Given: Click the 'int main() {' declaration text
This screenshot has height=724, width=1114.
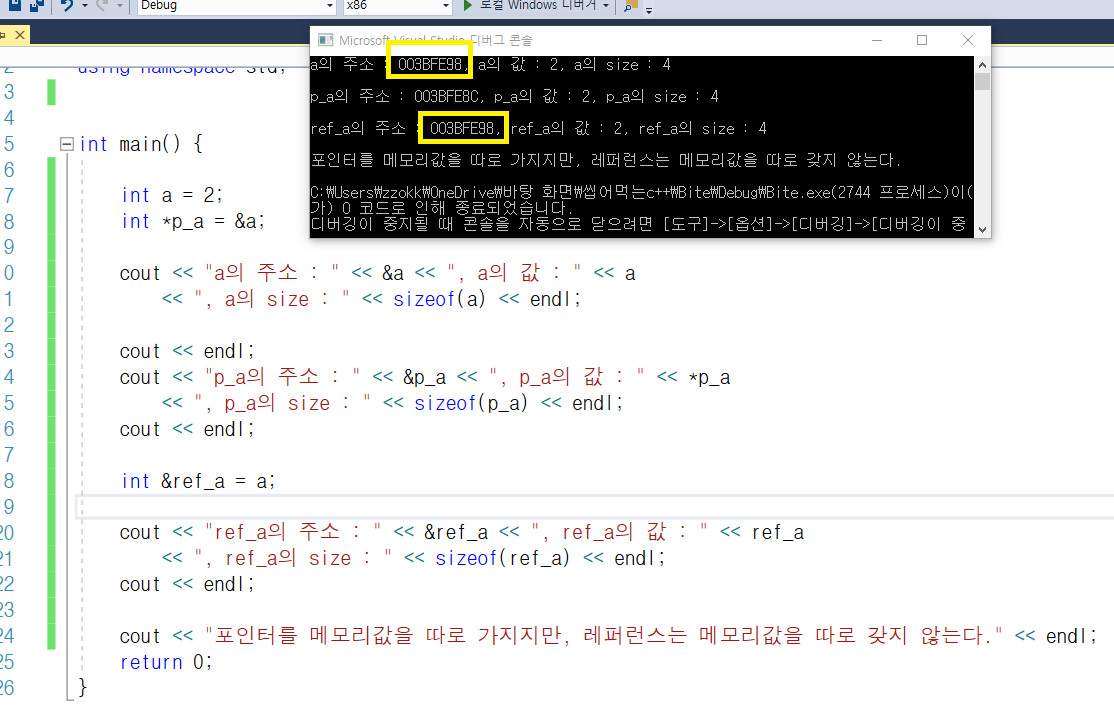Looking at the screenshot, I should pyautogui.click(x=141, y=144).
